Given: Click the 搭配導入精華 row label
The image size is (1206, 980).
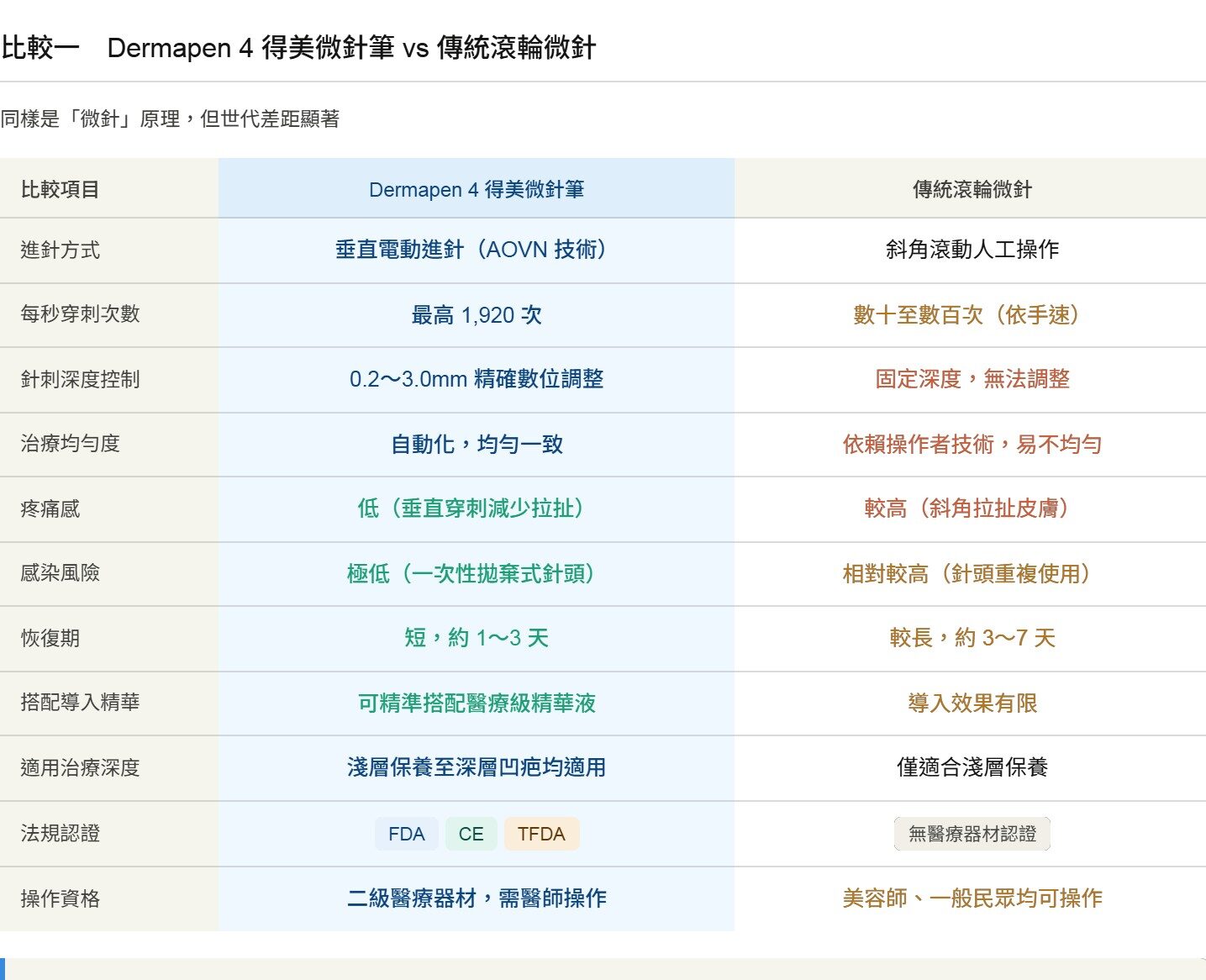Looking at the screenshot, I should [x=109, y=703].
